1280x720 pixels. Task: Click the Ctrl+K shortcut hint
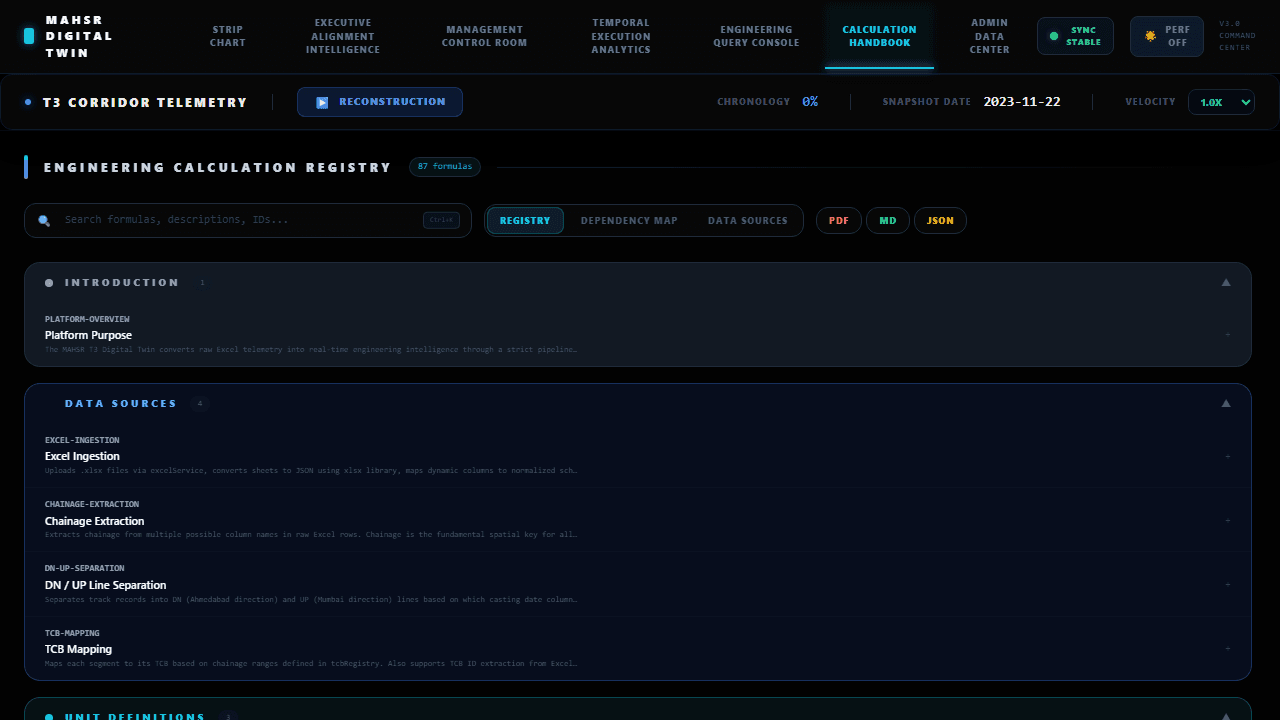click(441, 220)
